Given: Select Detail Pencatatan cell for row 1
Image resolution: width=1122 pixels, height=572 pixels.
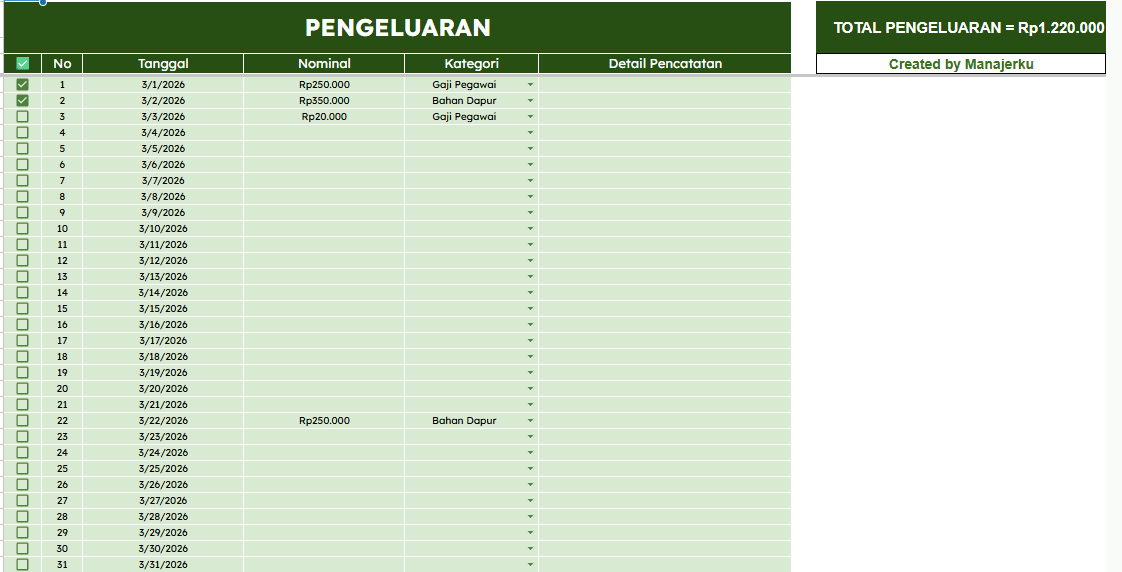Looking at the screenshot, I should point(665,84).
